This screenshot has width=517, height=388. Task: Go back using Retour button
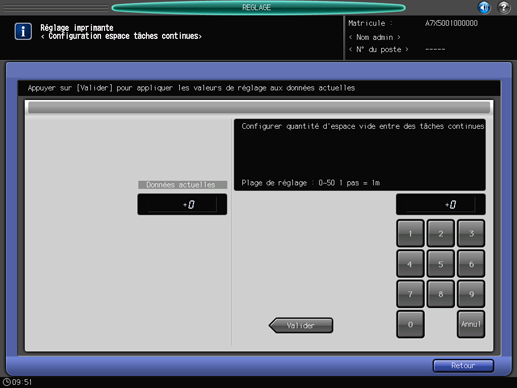click(x=463, y=366)
